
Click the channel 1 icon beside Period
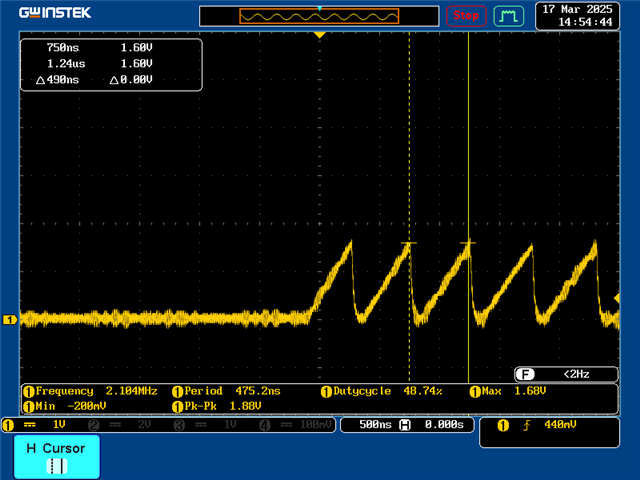pos(177,392)
